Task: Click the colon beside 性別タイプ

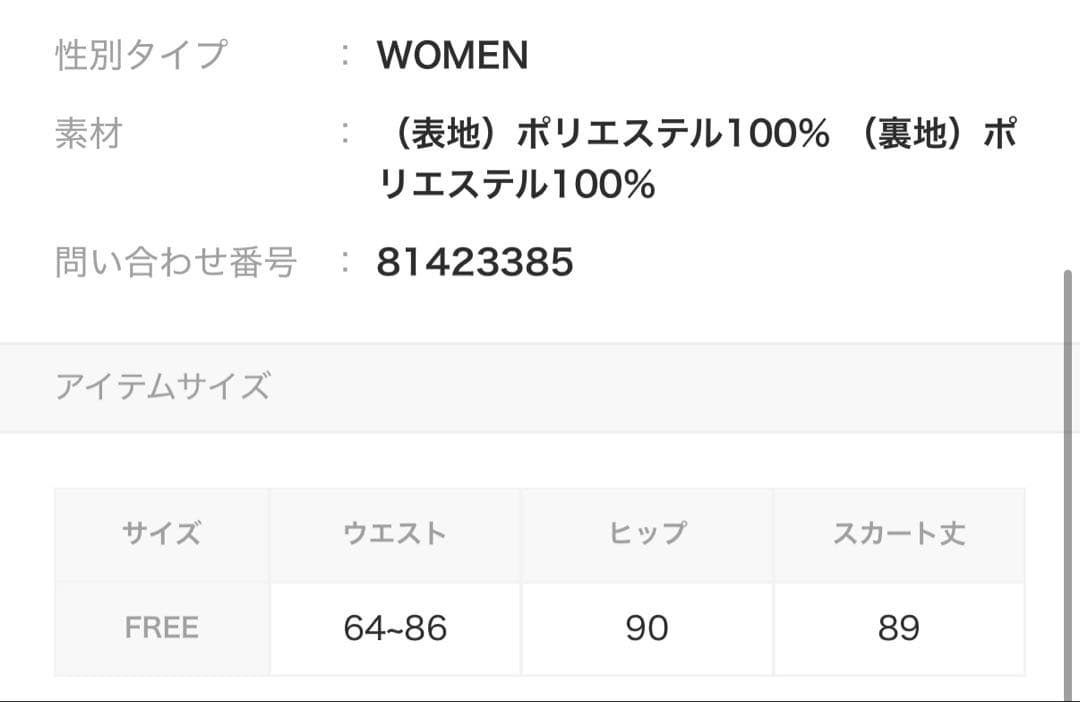Action: click(x=346, y=56)
